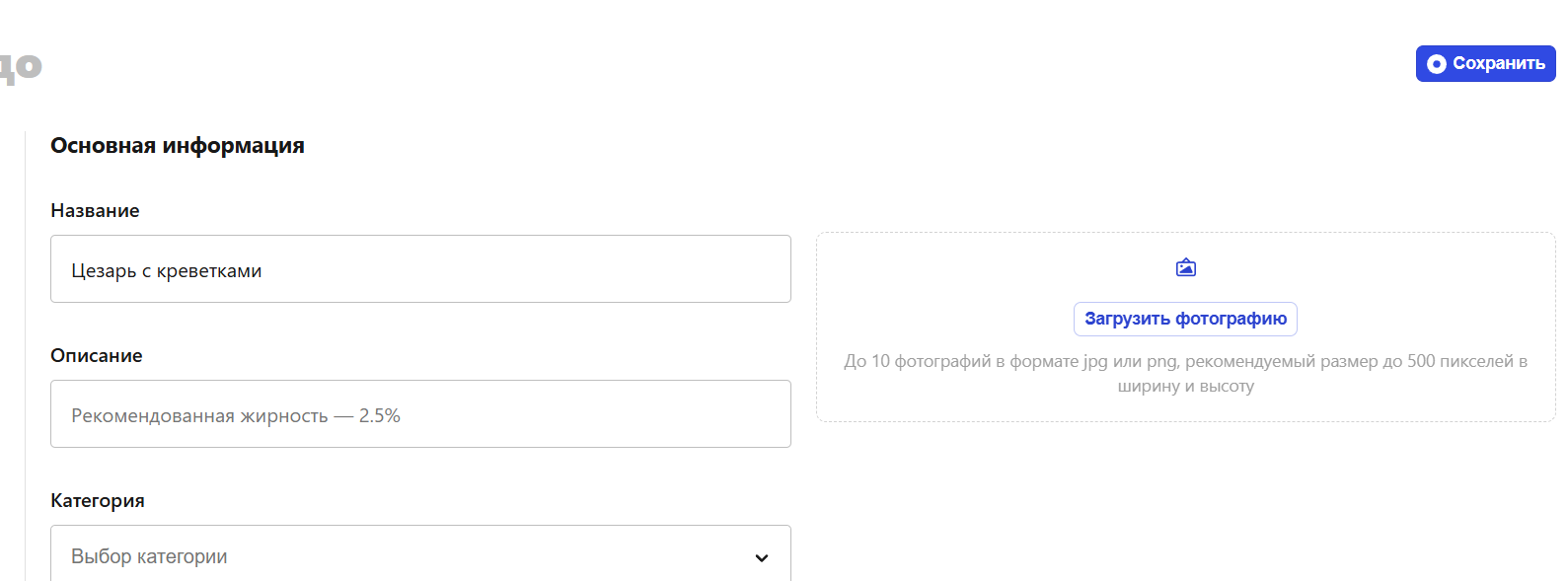1568x581 pixels.
Task: Click inside the dashed photo upload area
Action: [1185, 327]
